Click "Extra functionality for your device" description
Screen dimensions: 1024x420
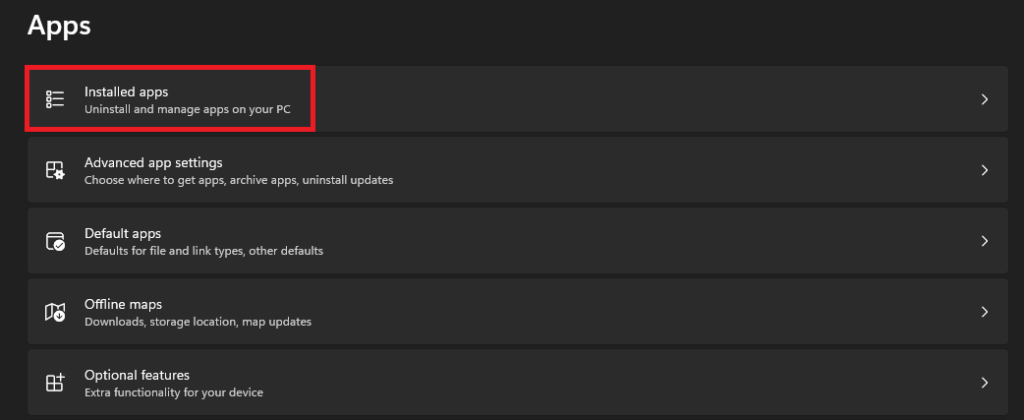[x=173, y=393]
